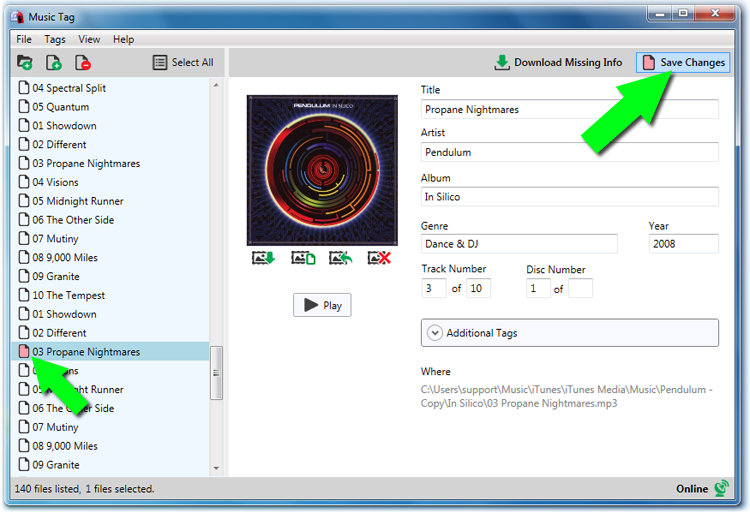Click the Music Tag title bar app icon
This screenshot has height=513, width=750.
(x=18, y=17)
